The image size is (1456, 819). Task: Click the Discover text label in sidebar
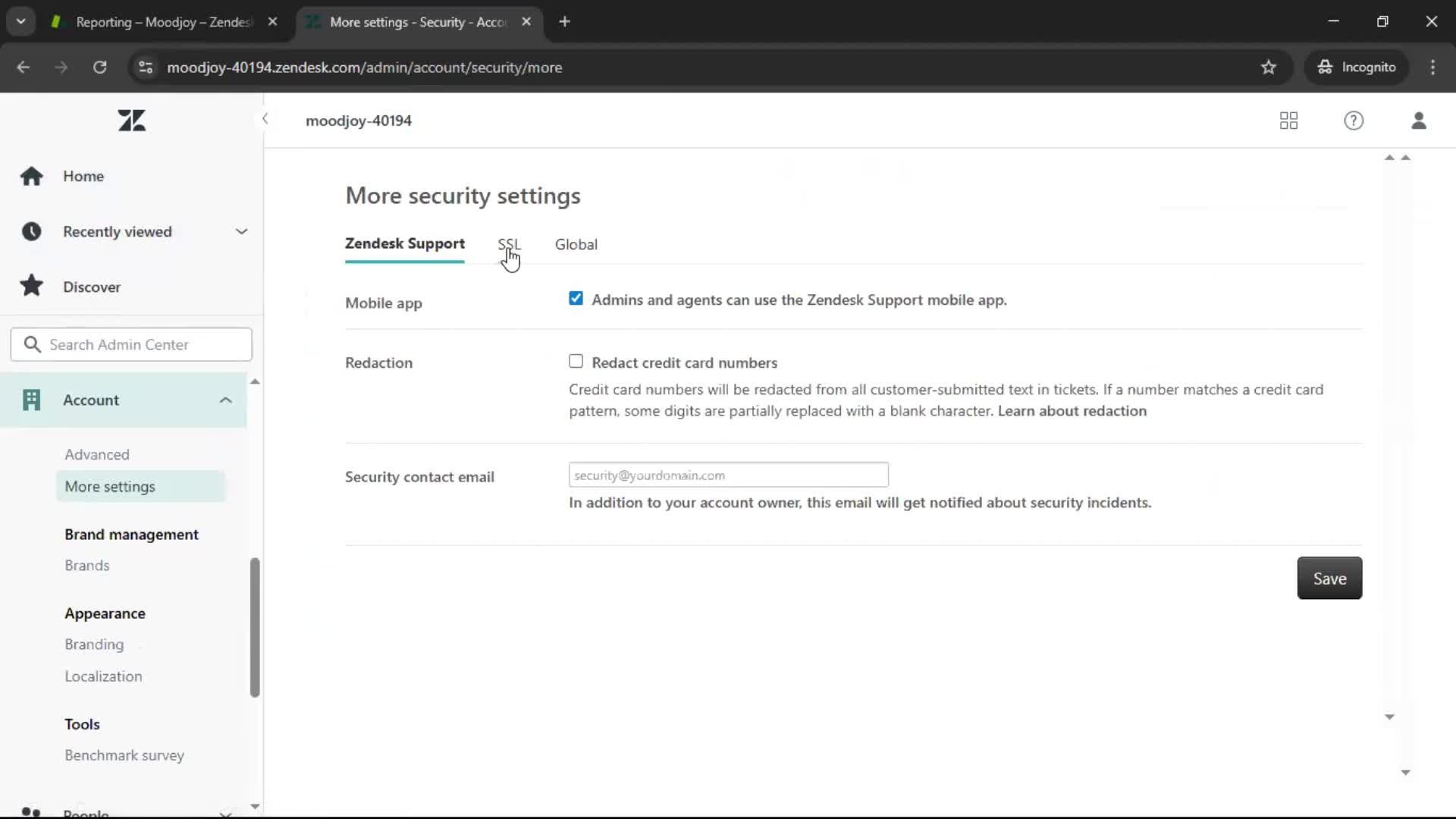[92, 287]
